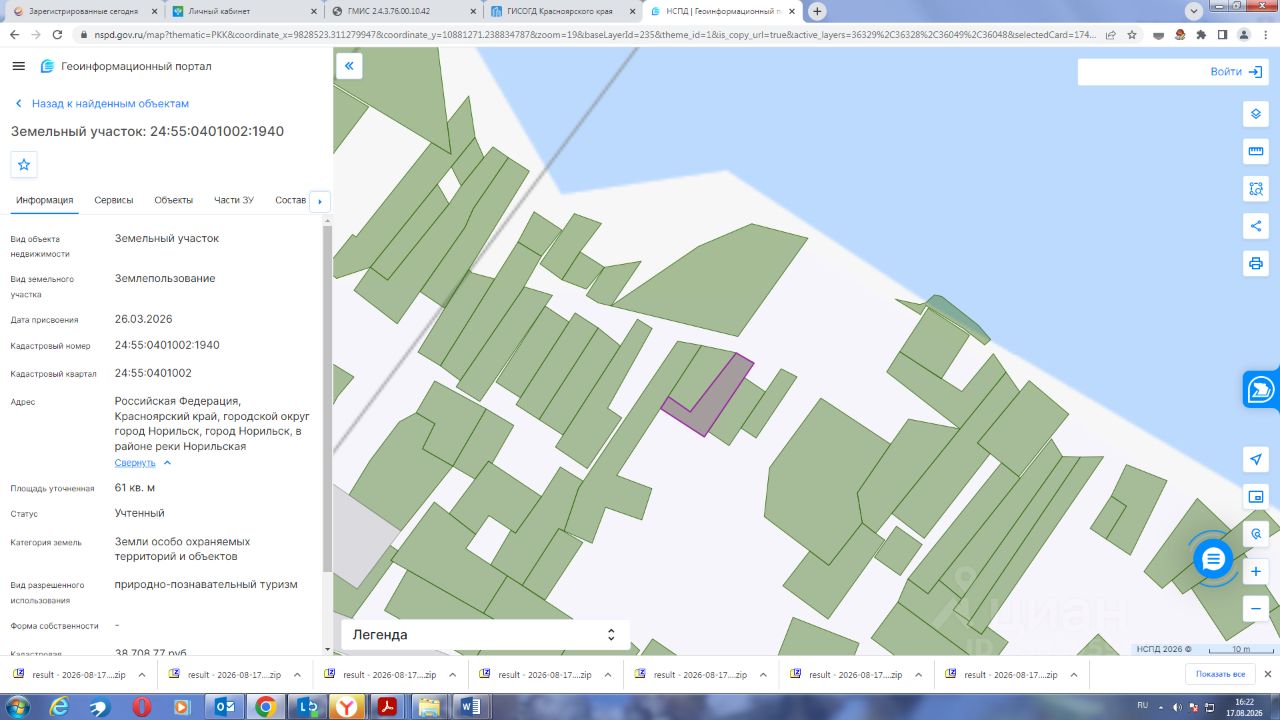Print the map
1280x720 pixels.
tap(1256, 263)
